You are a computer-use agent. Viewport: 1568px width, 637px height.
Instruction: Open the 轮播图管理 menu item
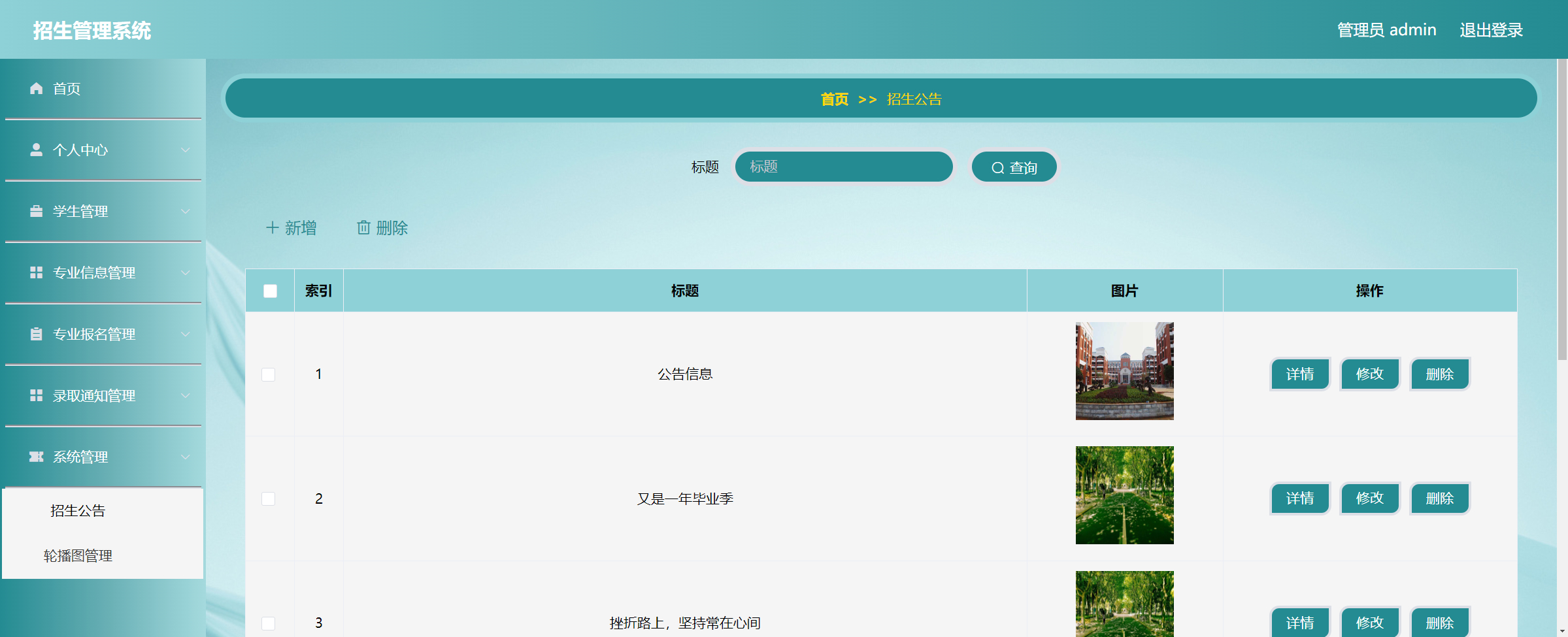tap(78, 556)
